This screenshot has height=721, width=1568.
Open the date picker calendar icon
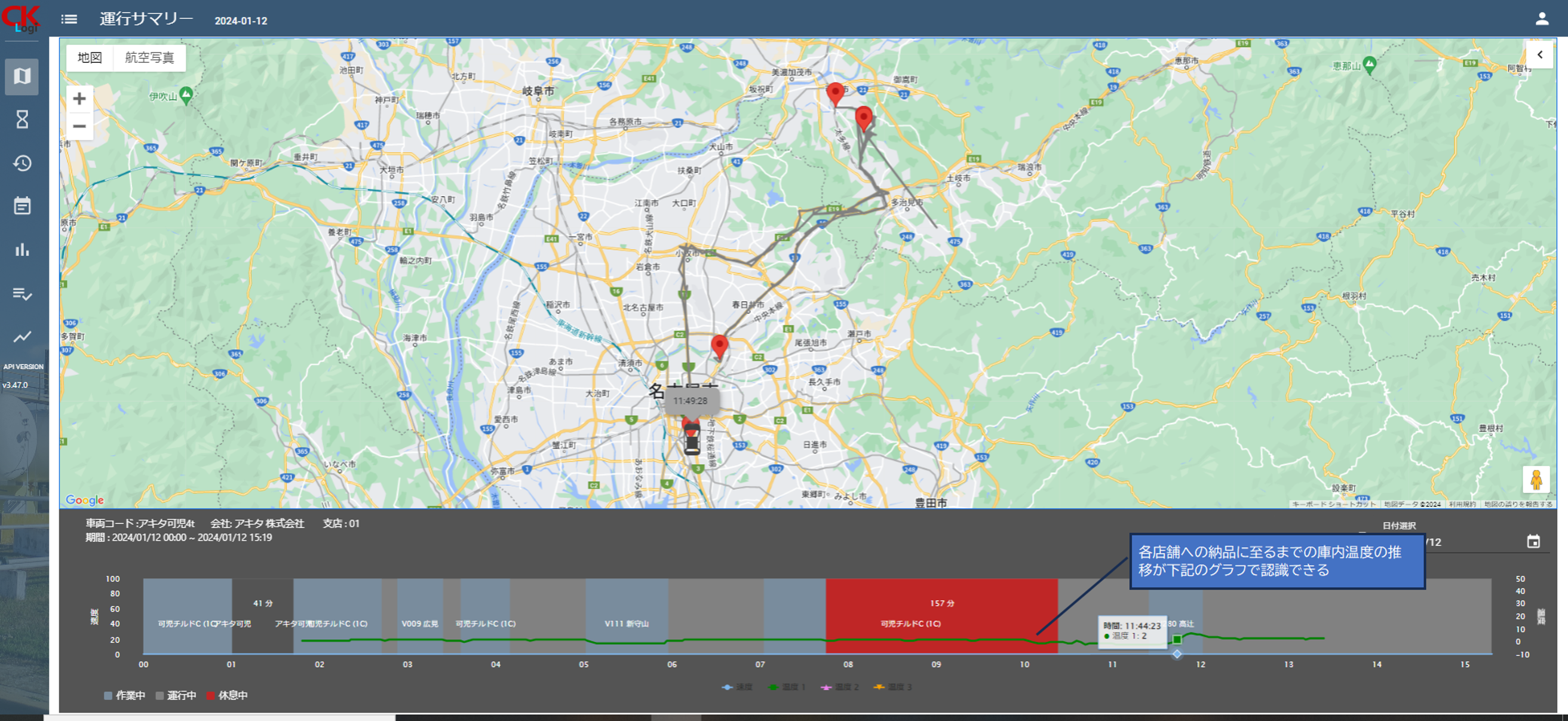point(1533,541)
